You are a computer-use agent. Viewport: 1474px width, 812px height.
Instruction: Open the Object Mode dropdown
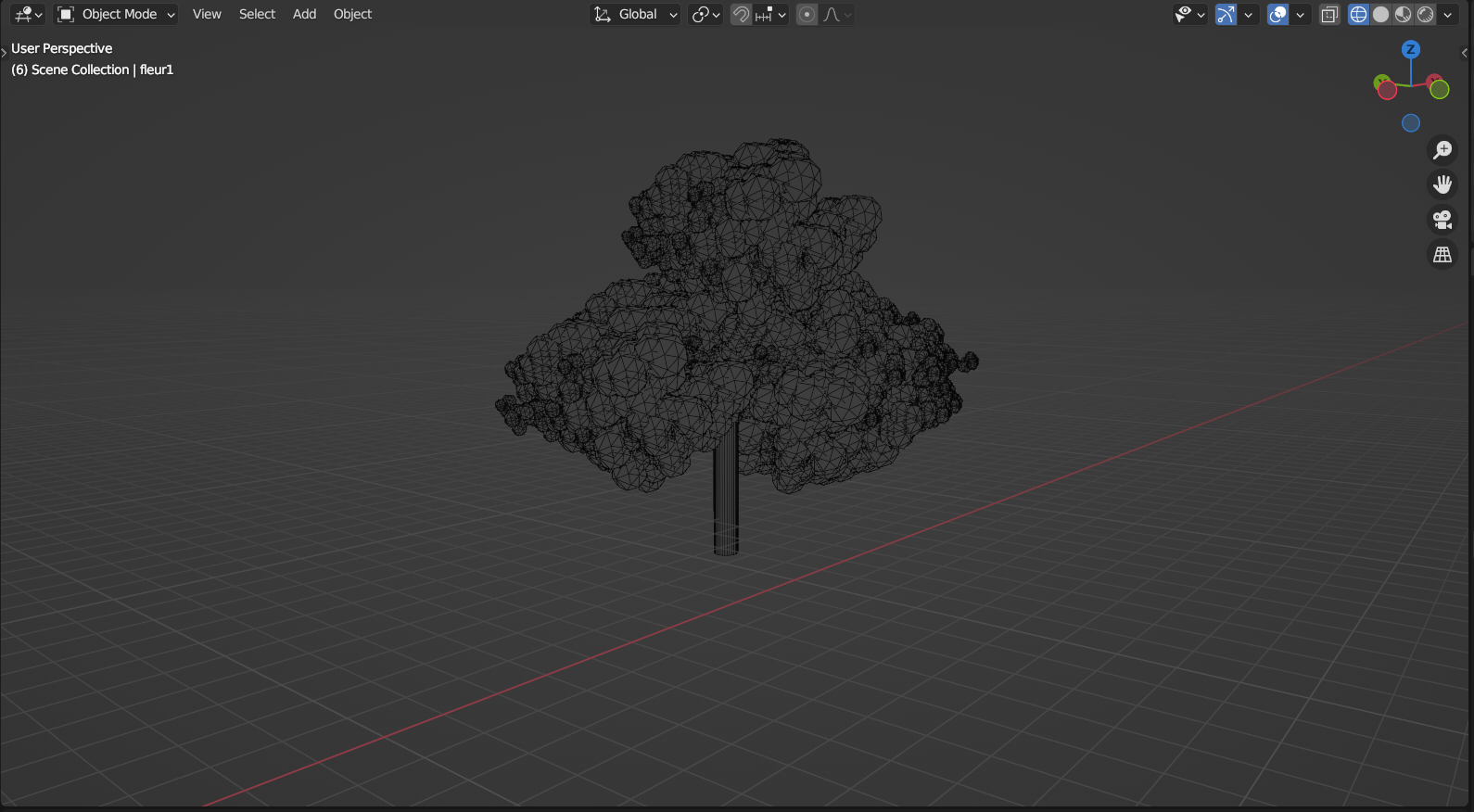pyautogui.click(x=117, y=14)
